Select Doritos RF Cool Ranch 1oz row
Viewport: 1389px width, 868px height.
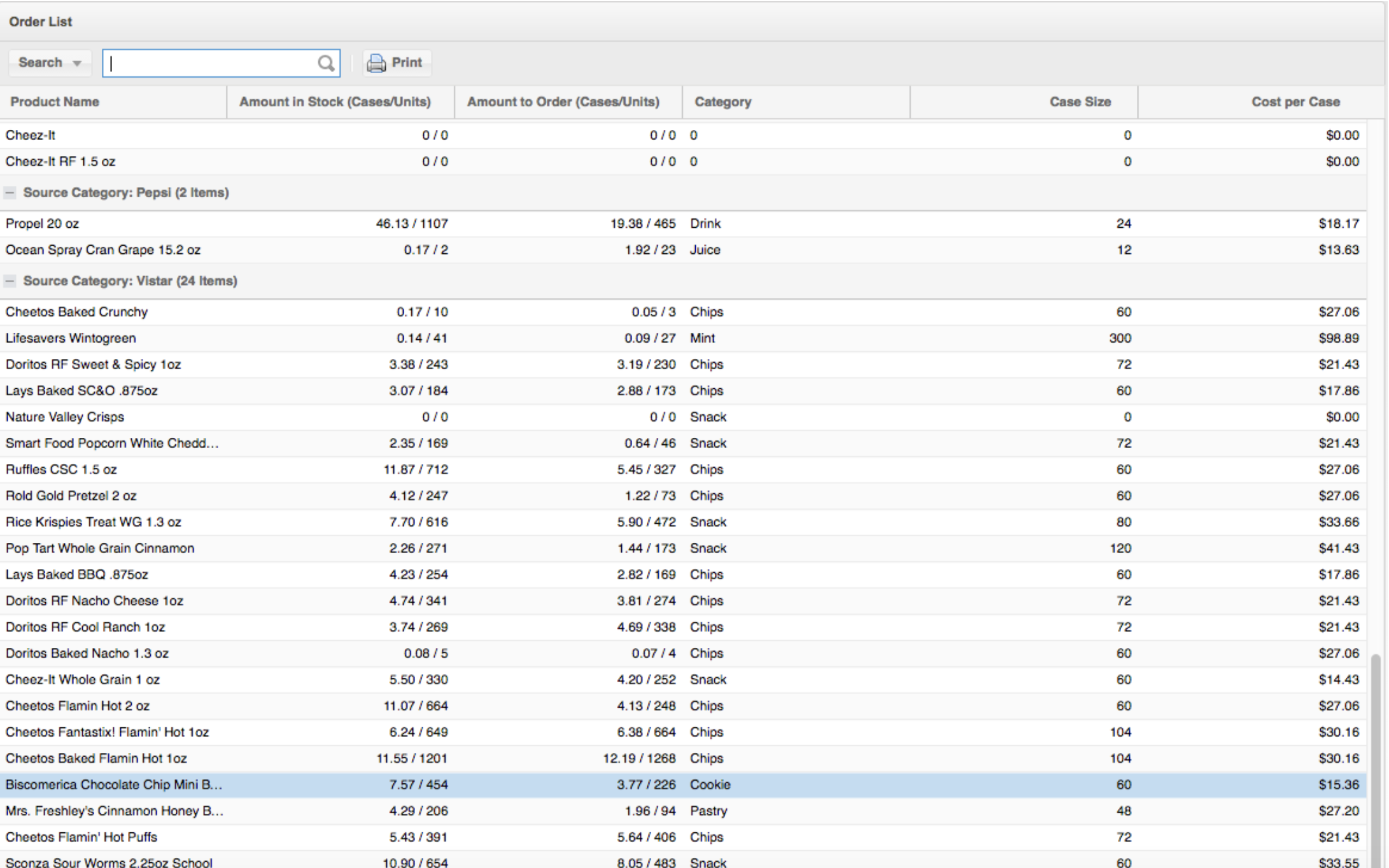(683, 627)
